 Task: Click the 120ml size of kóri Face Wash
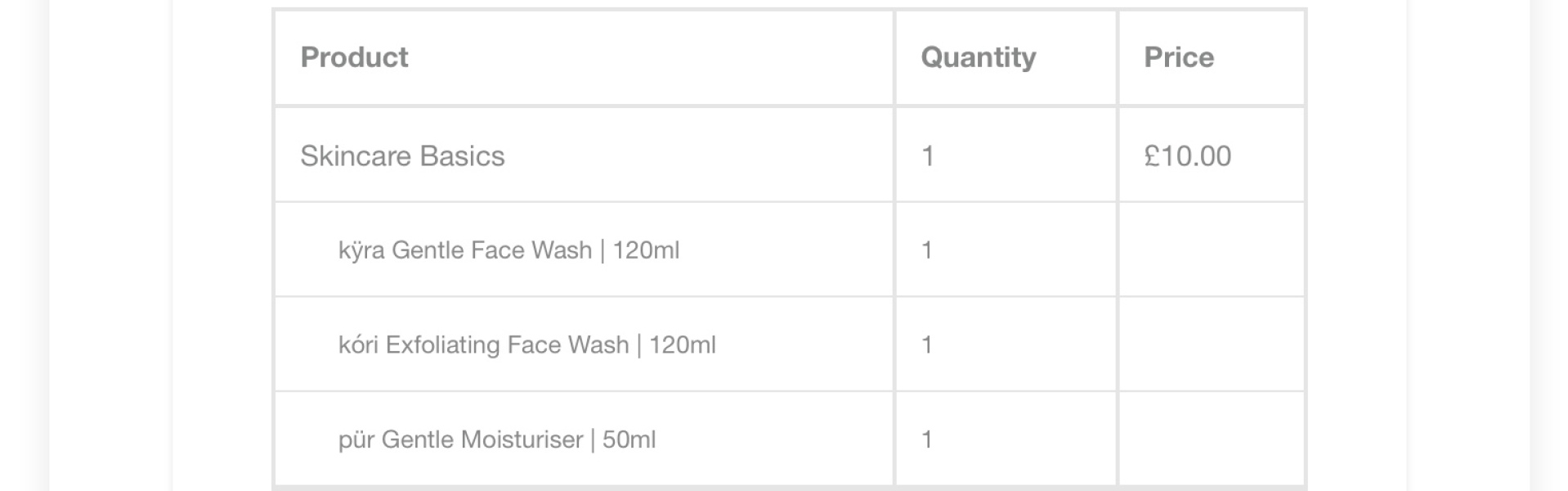pyautogui.click(x=683, y=345)
